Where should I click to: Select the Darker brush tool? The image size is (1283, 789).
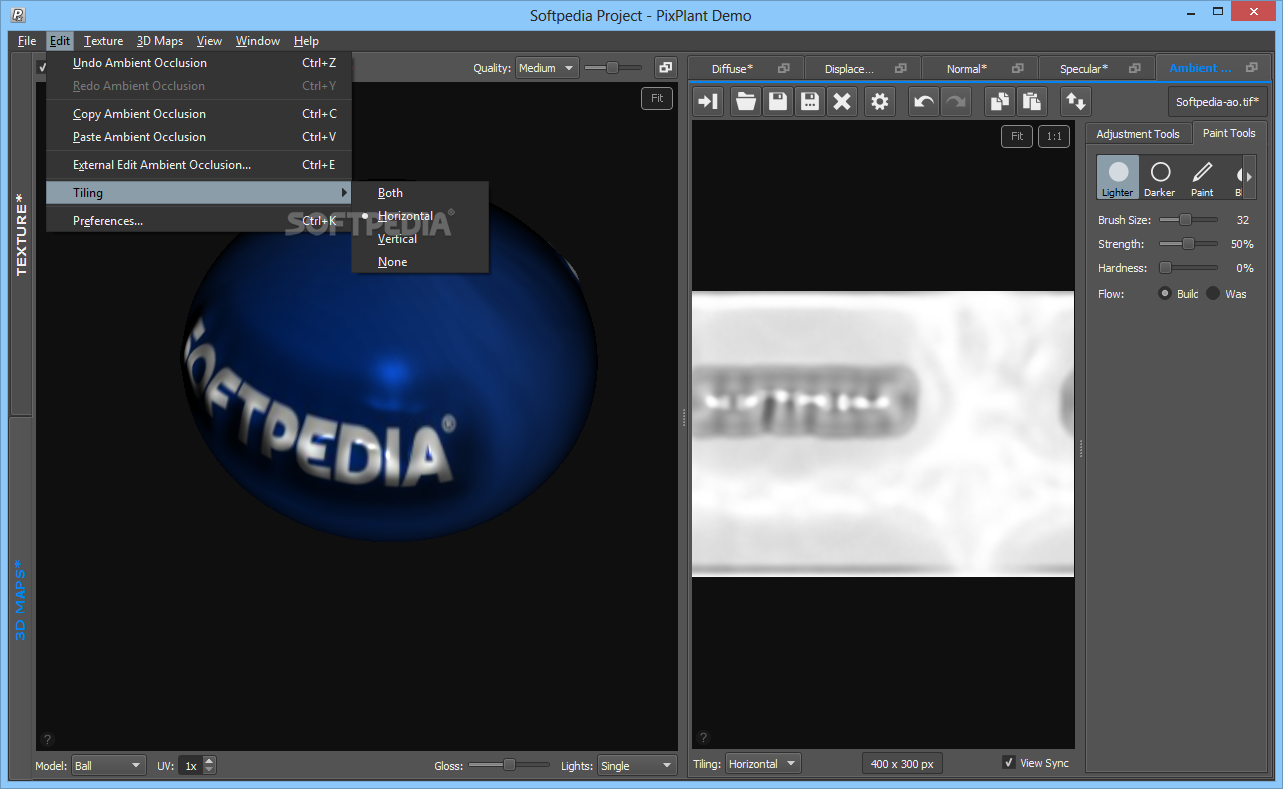point(1160,177)
